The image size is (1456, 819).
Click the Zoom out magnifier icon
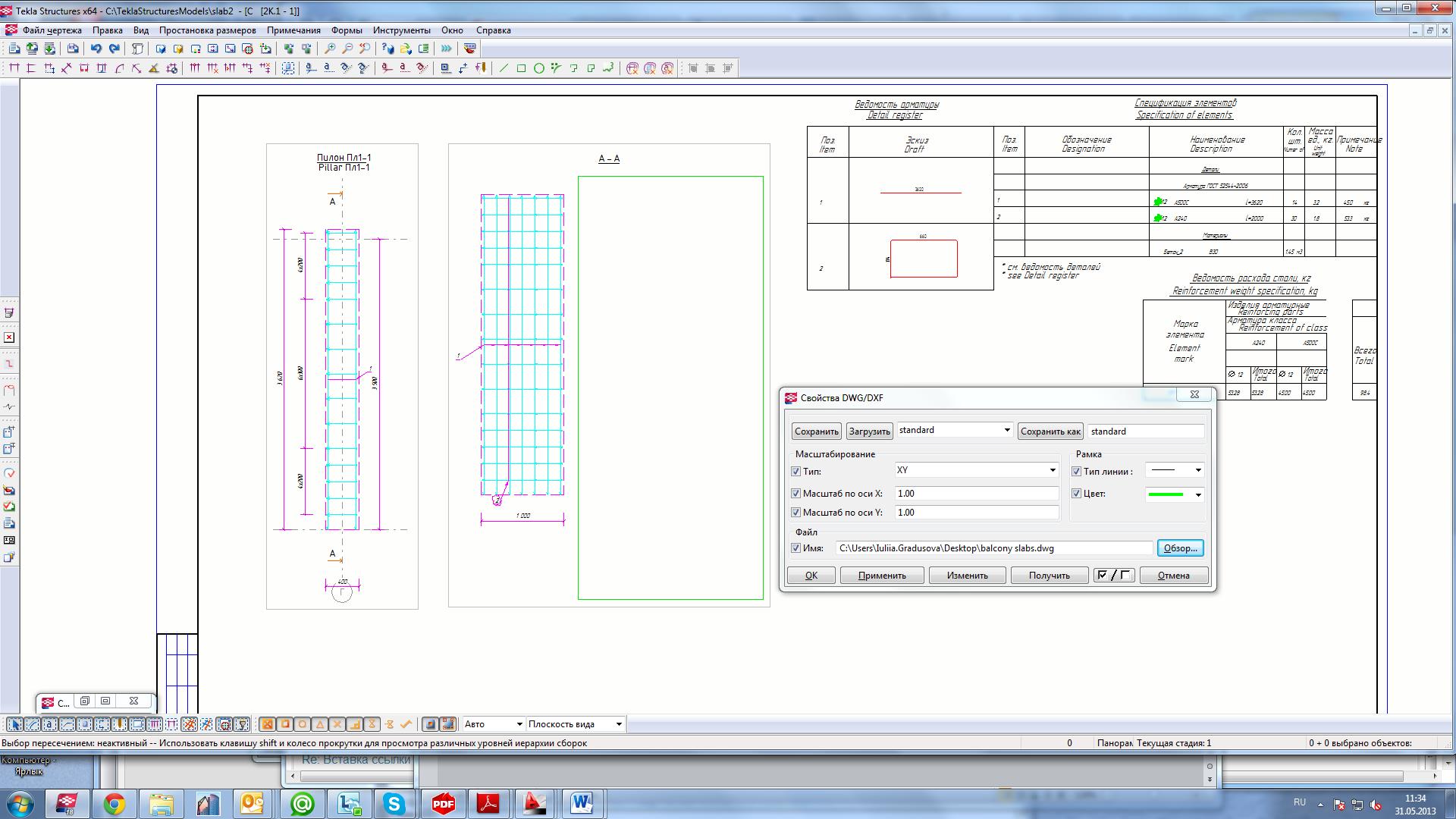(347, 49)
